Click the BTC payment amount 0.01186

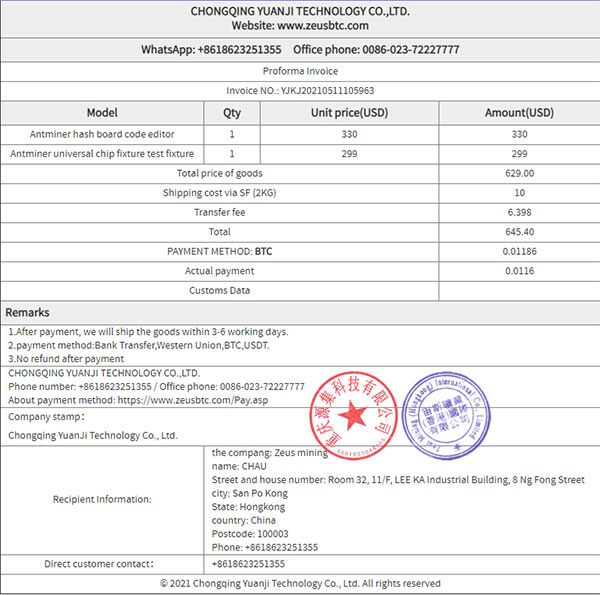(519, 252)
